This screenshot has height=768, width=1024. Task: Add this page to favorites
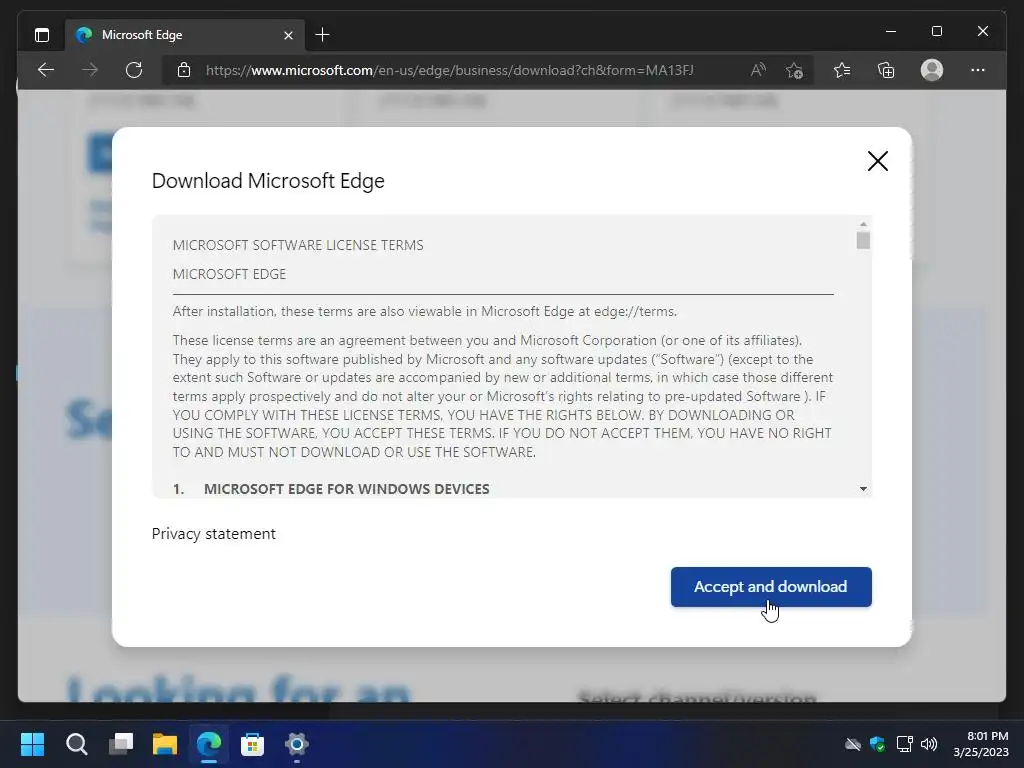[x=794, y=70]
